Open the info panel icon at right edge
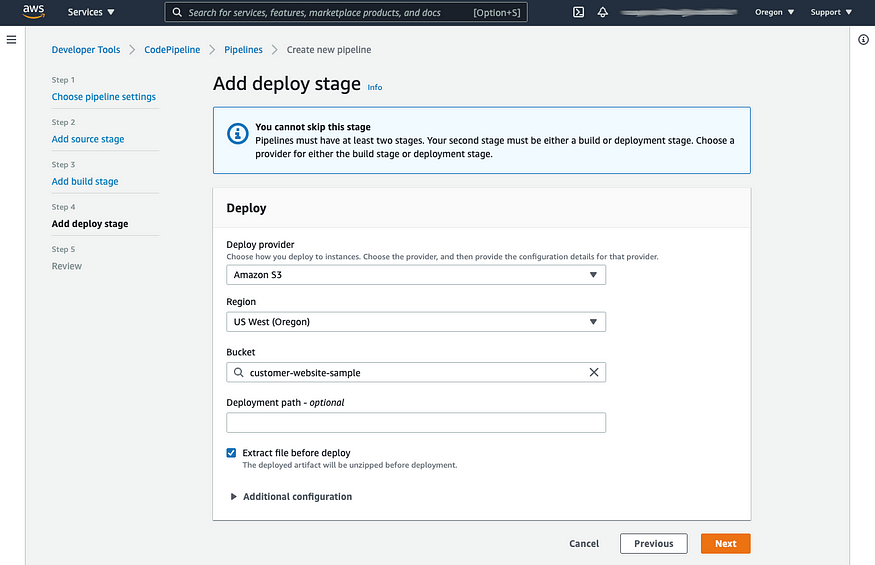 (x=863, y=39)
